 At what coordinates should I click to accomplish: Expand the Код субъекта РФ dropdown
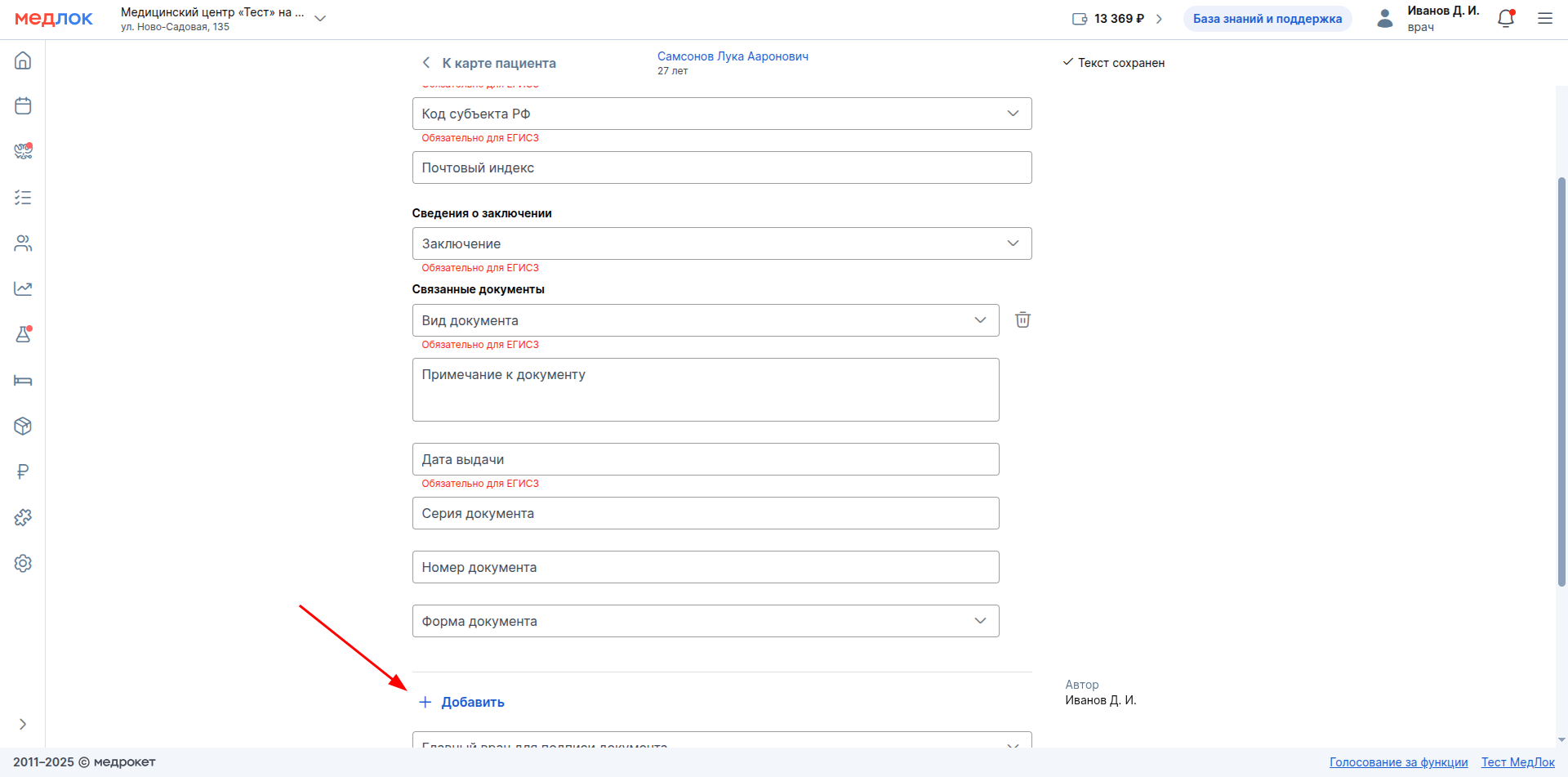(x=721, y=114)
